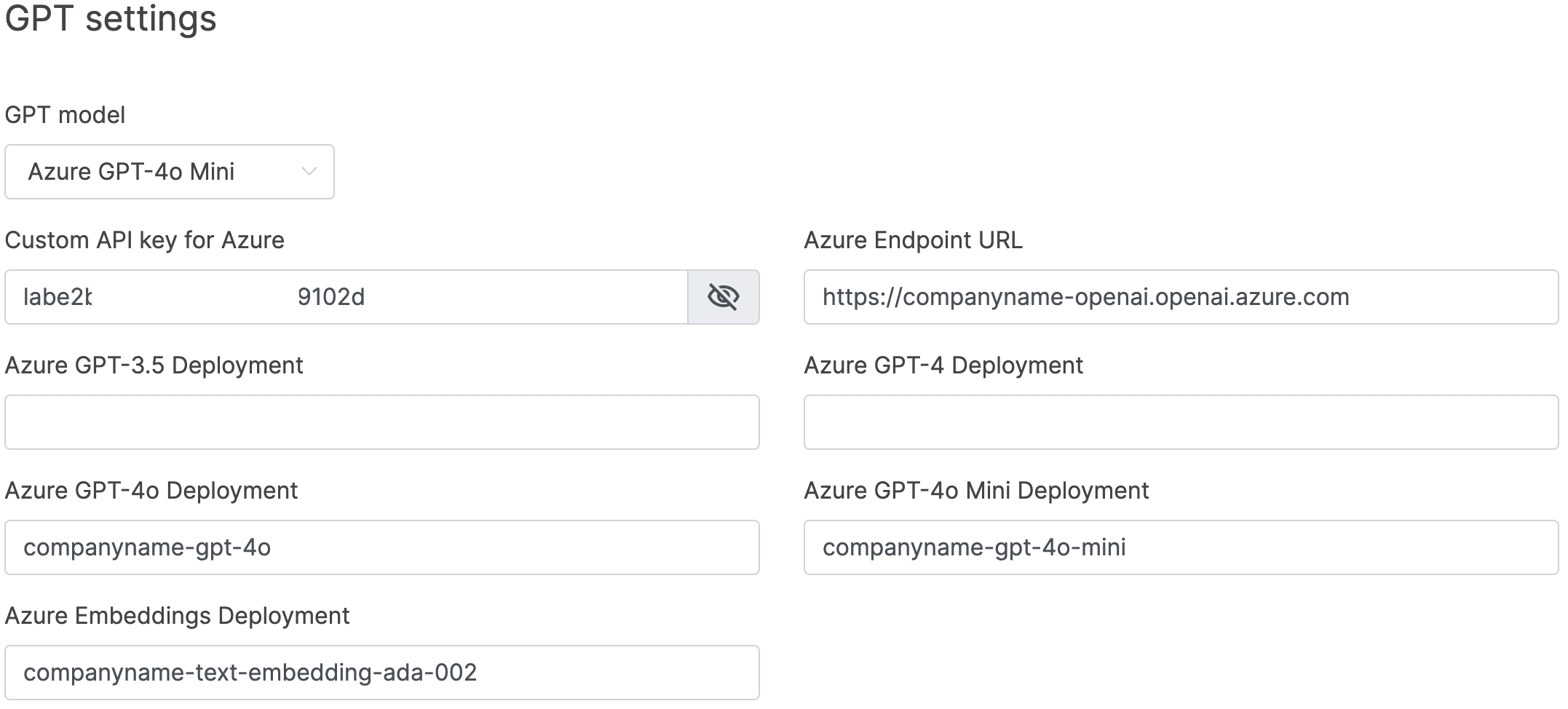Click the GPT settings heading
This screenshot has height=709, width=1568.
[111, 18]
